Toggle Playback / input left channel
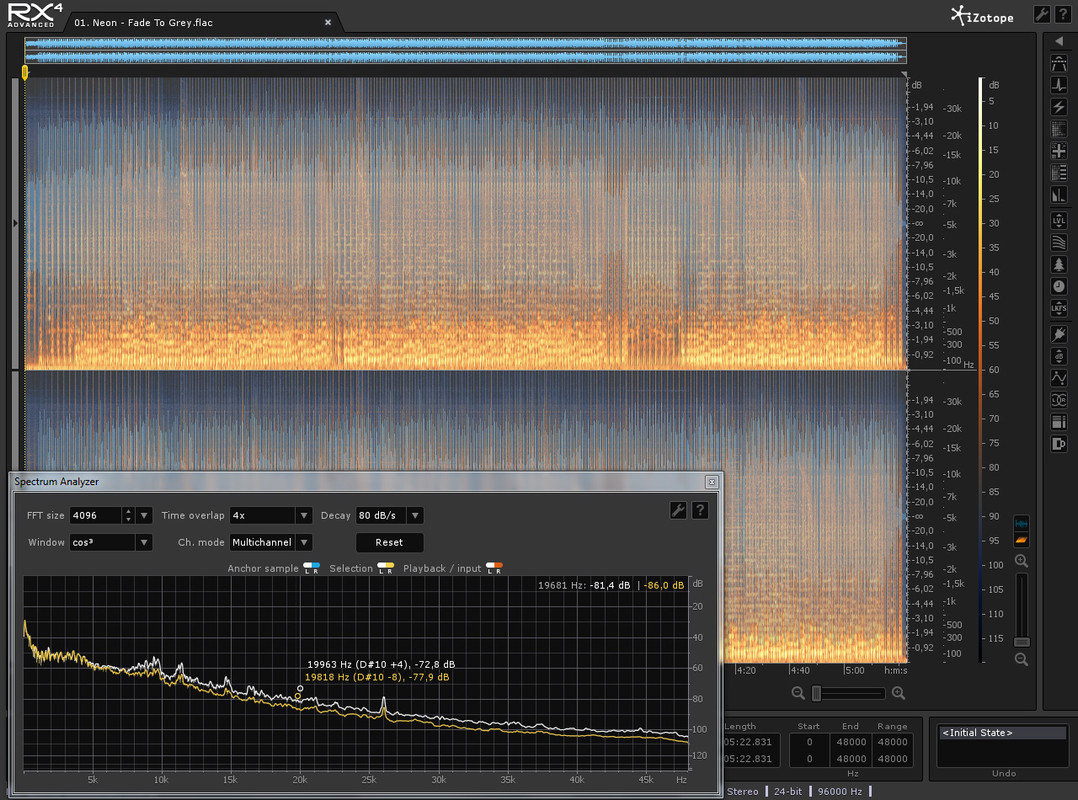 coord(490,568)
